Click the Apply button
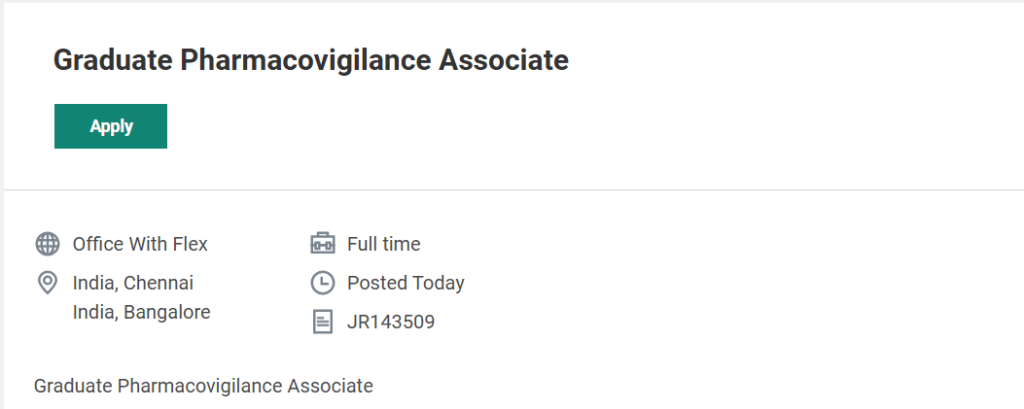Viewport: 1024px width, 409px height. [110, 126]
